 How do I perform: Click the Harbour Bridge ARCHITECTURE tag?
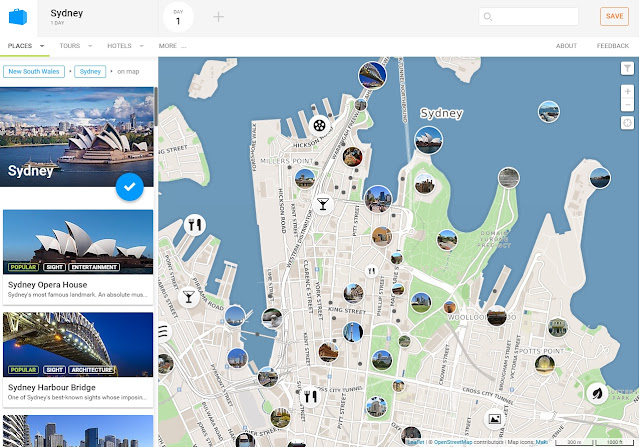(92, 370)
